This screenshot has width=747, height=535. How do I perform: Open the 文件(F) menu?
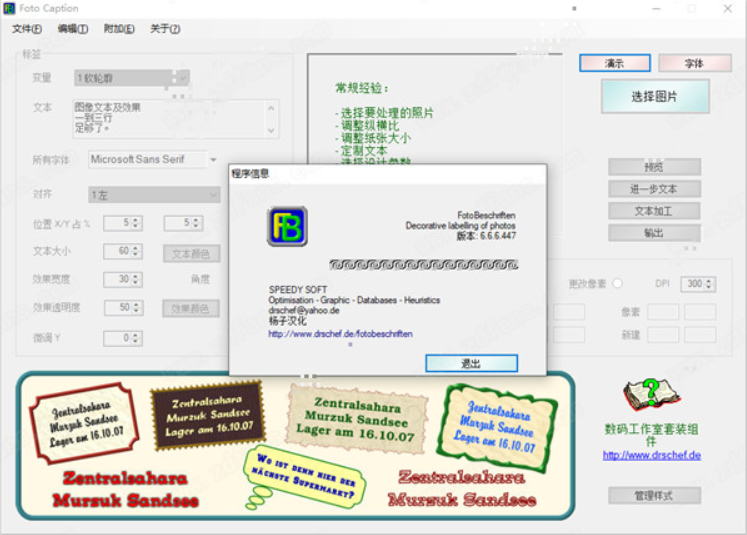pyautogui.click(x=27, y=29)
